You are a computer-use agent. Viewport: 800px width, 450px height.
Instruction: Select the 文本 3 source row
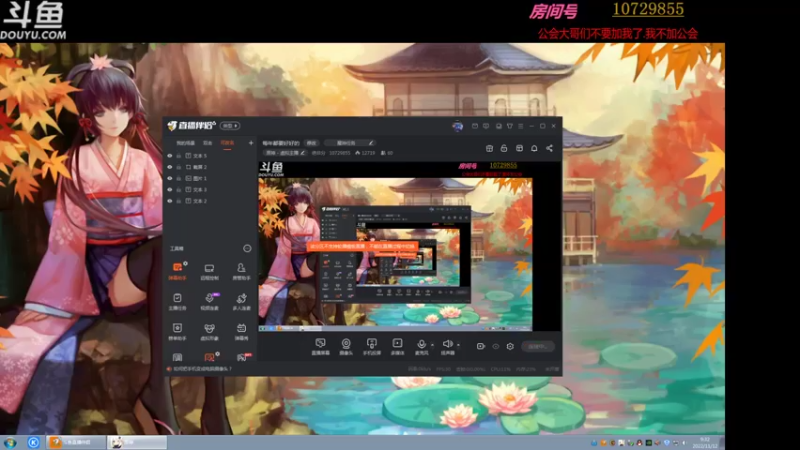click(x=211, y=189)
